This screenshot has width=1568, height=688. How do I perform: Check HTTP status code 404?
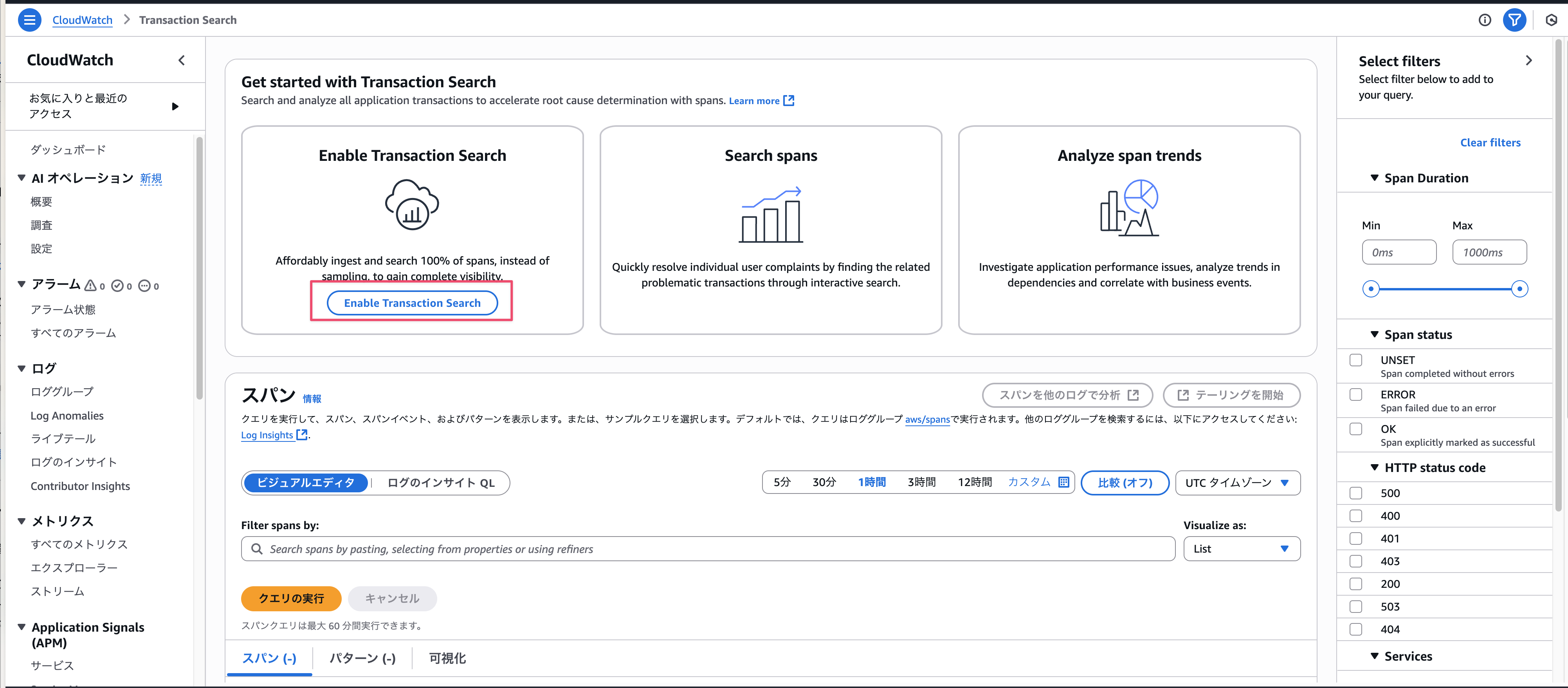(1355, 629)
